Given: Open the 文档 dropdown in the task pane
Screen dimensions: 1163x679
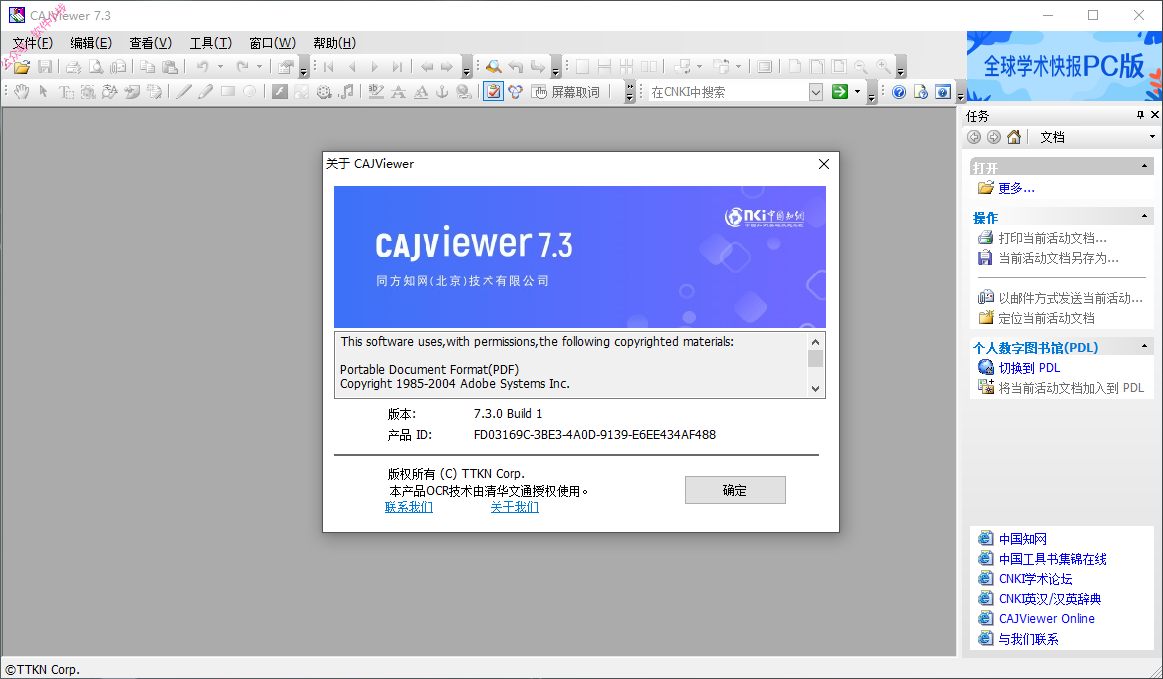Looking at the screenshot, I should (1152, 137).
